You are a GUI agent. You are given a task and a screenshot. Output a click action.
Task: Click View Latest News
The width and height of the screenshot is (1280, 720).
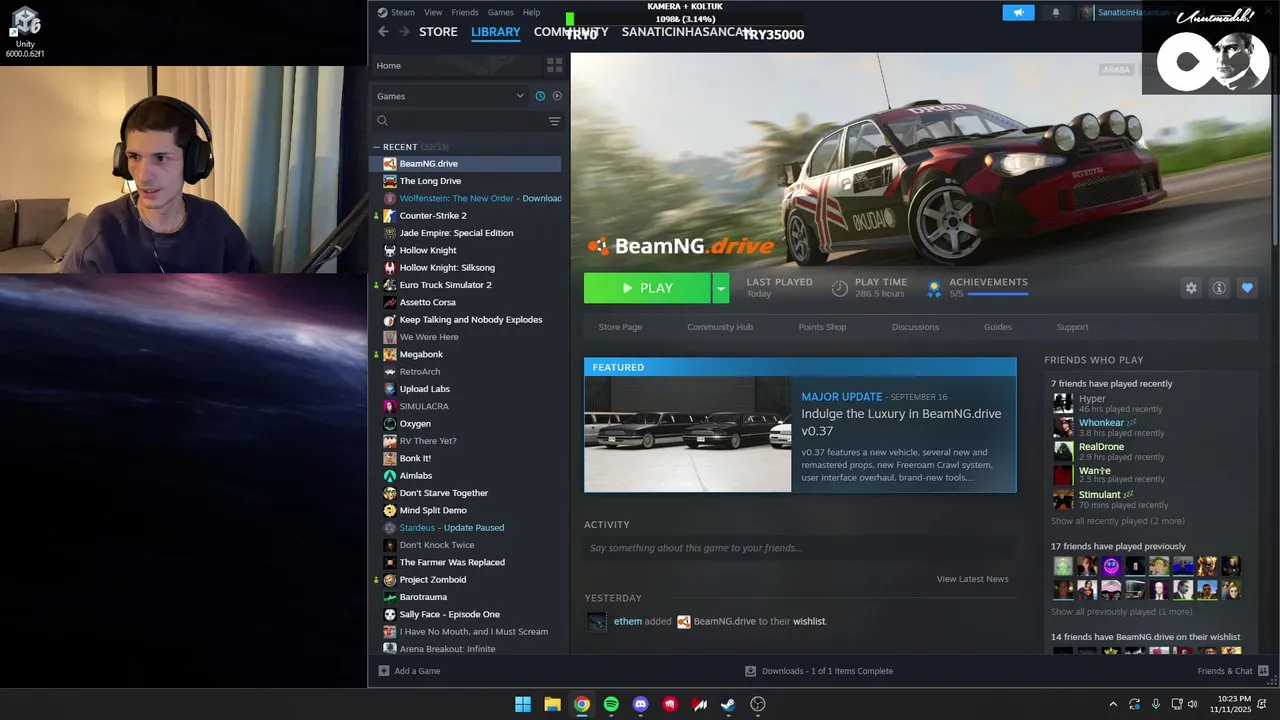[972, 579]
